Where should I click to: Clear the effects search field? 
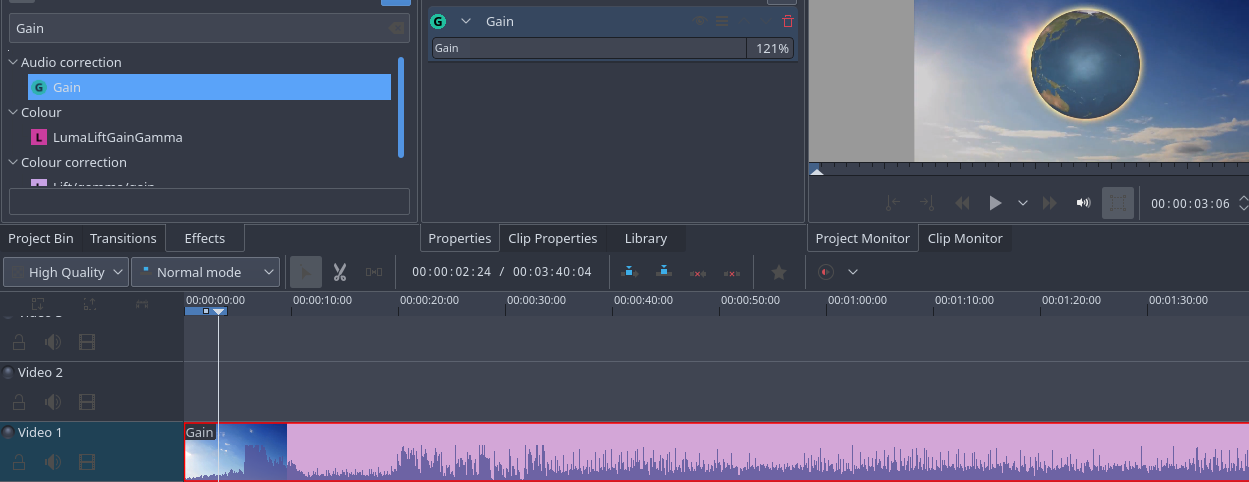click(397, 29)
